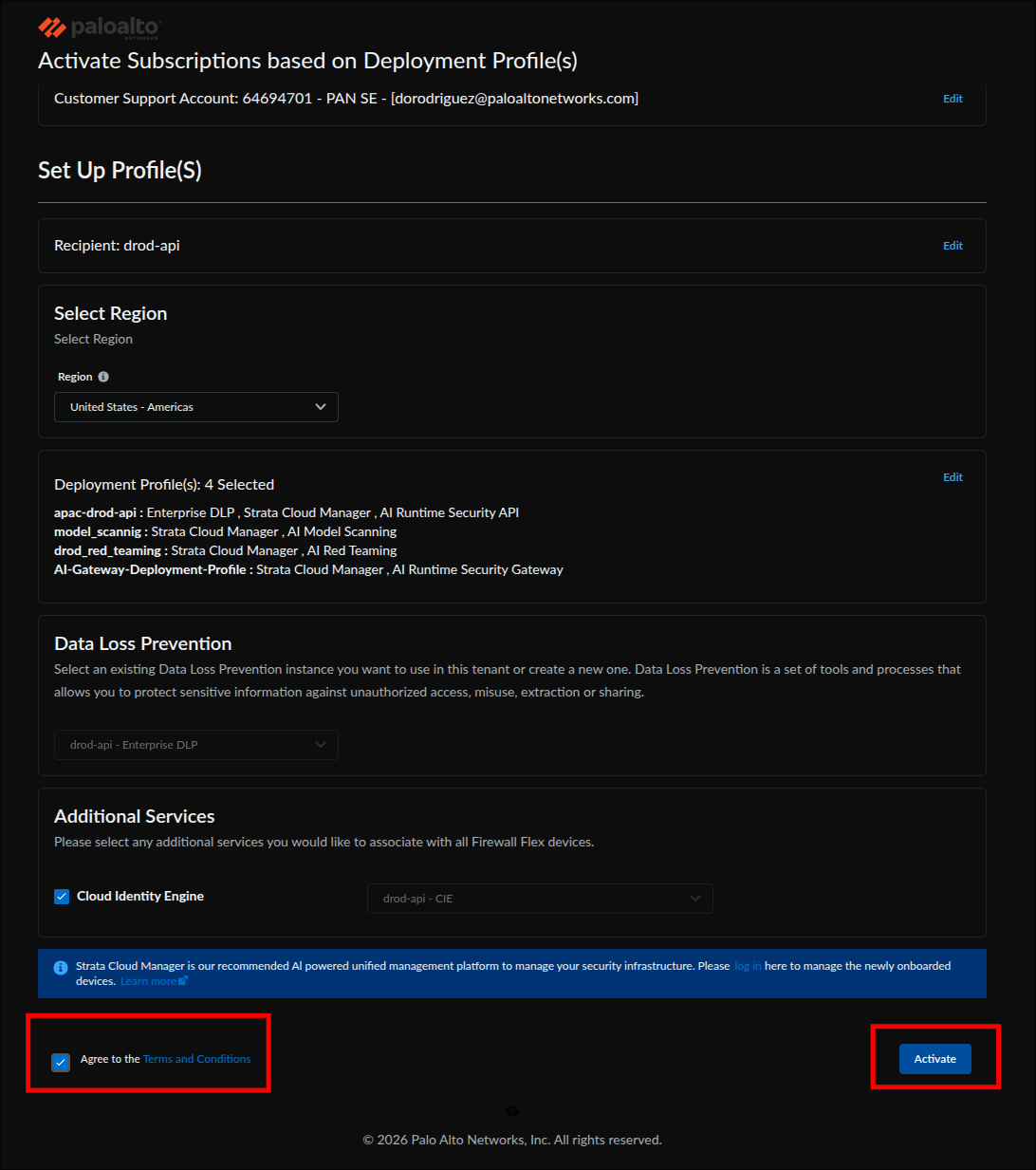Click the Additional Services heading
This screenshot has width=1036, height=1170.
click(134, 816)
